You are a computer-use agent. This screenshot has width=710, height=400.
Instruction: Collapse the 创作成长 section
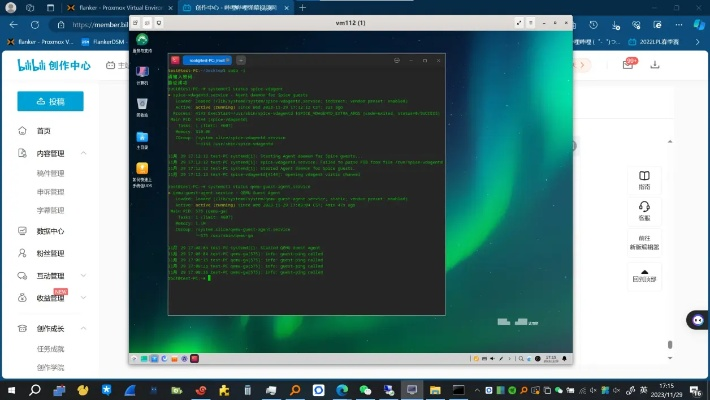84,328
